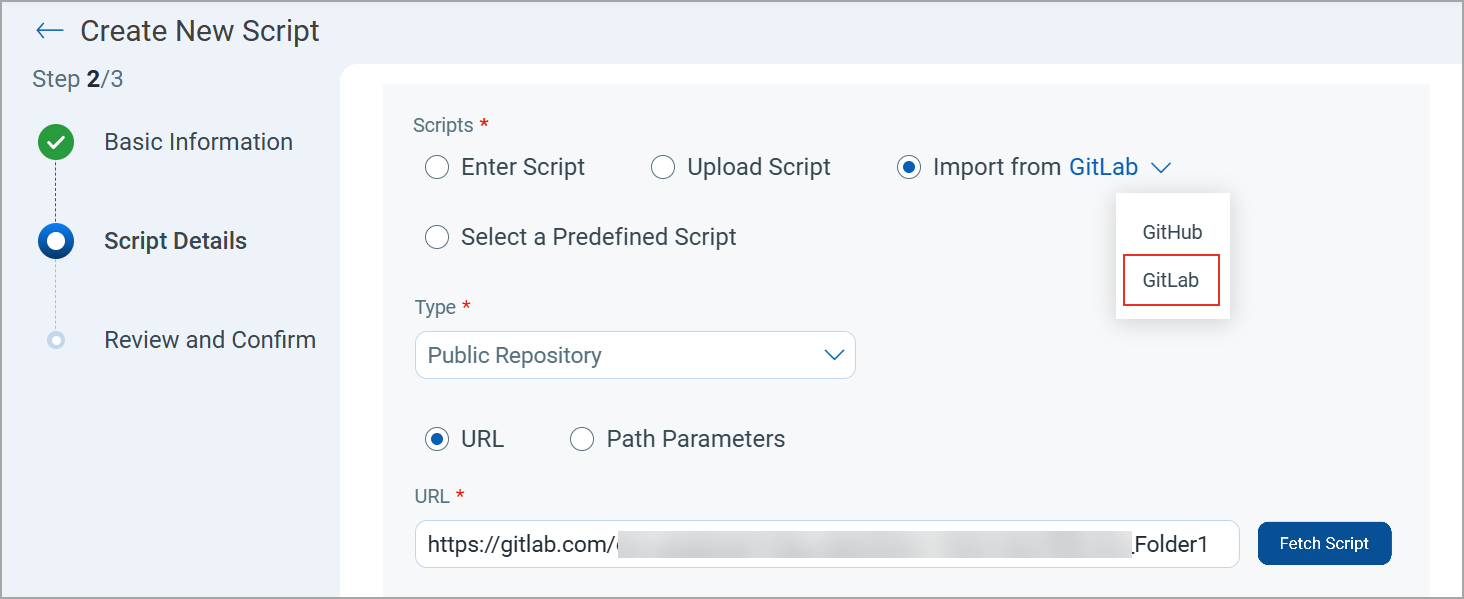
Task: Go to the Basic Information step
Action: 198,142
